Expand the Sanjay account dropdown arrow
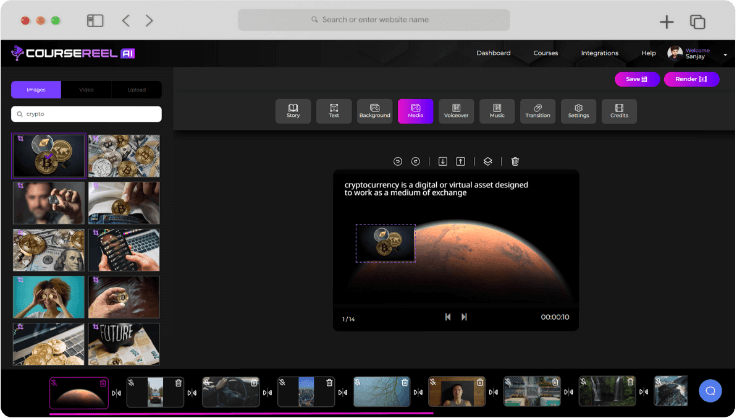The height and width of the screenshot is (418, 737). (x=725, y=55)
